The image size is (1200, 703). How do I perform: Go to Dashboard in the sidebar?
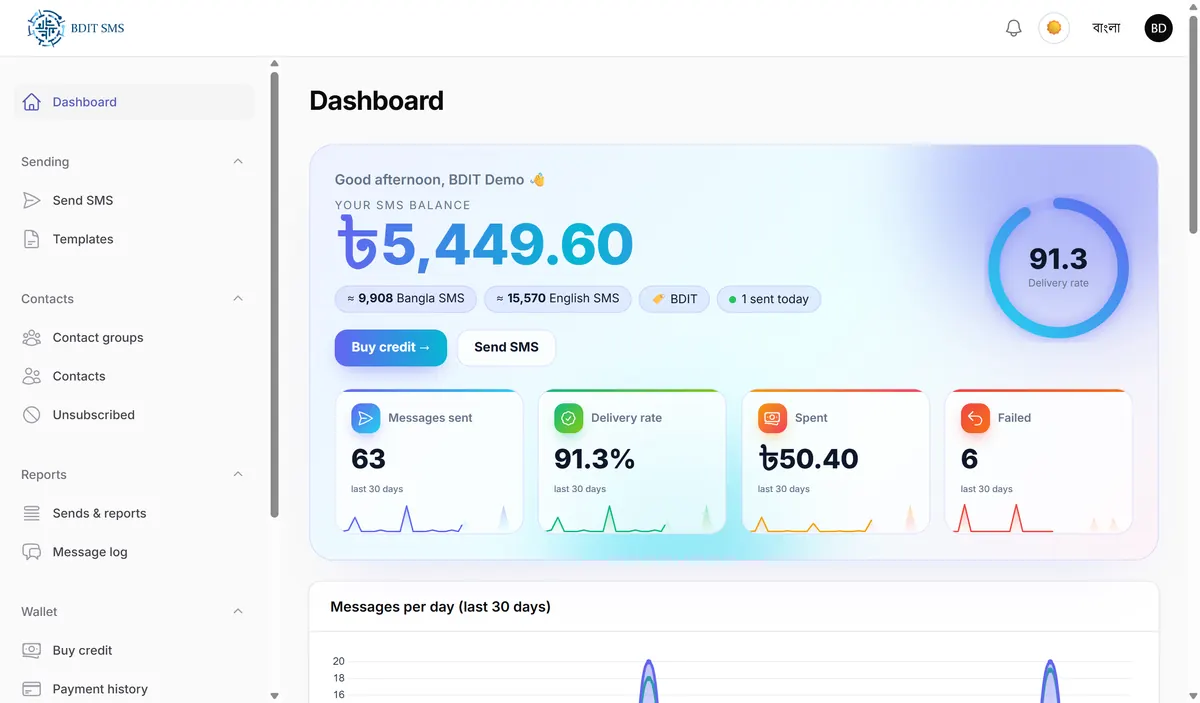click(134, 102)
